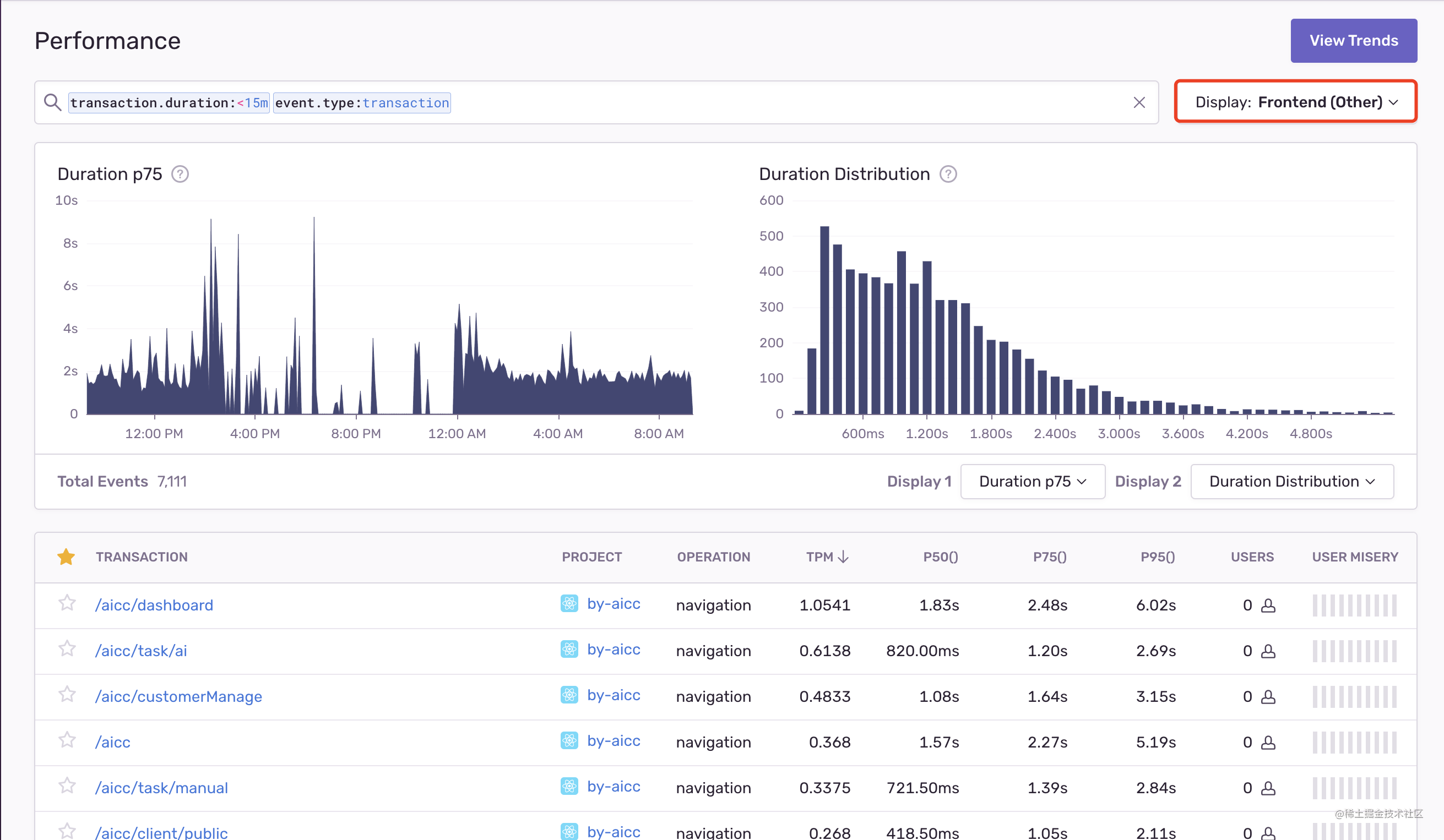Image resolution: width=1444 pixels, height=840 pixels.
Task: Click user misery bar for /aicc/customerManage
Action: (x=1355, y=697)
